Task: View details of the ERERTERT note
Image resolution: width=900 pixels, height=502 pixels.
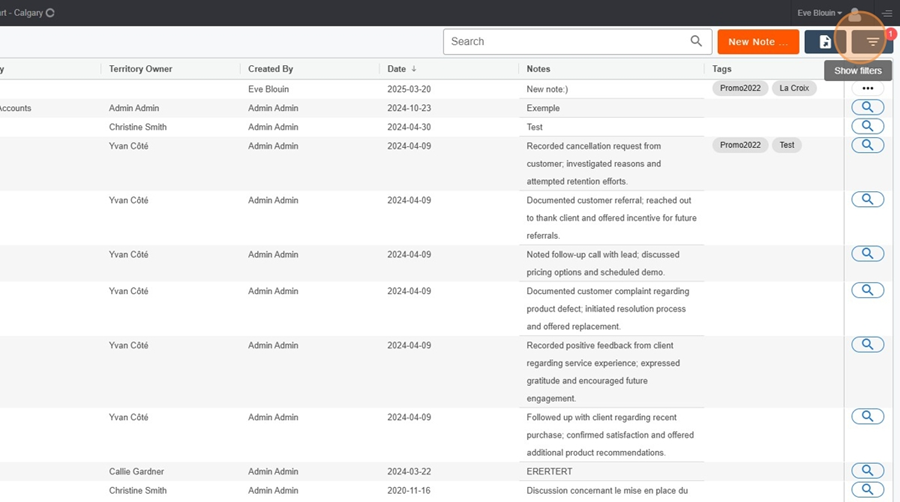Action: (x=867, y=470)
